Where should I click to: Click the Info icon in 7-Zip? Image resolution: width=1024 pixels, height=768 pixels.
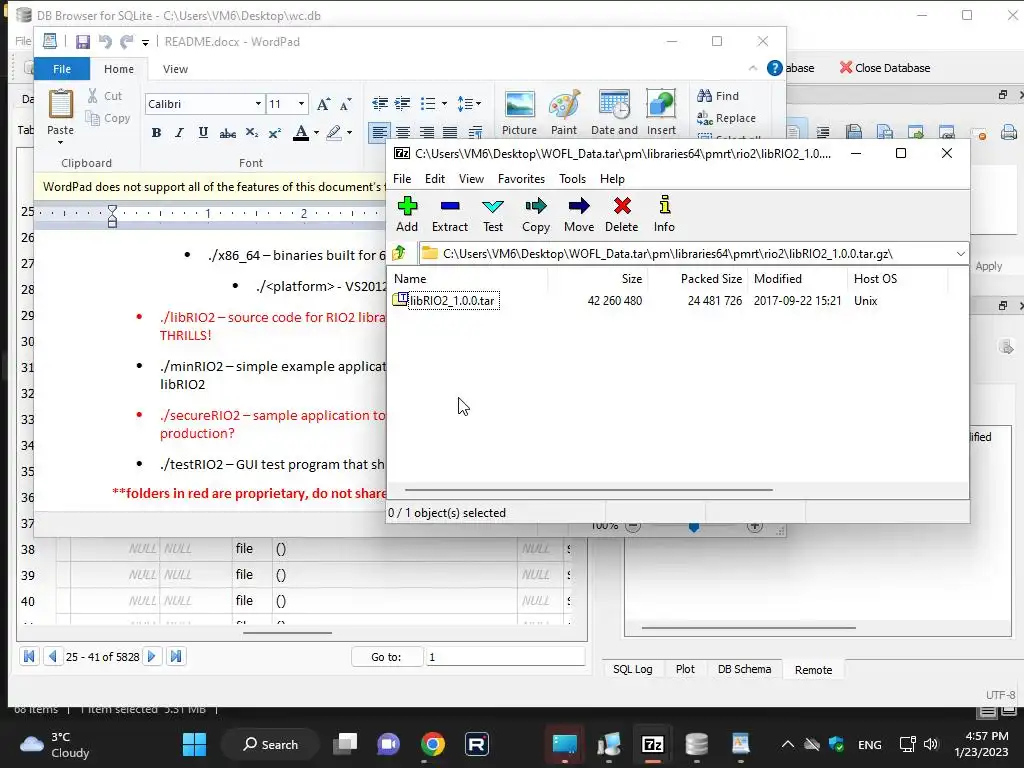click(x=664, y=214)
